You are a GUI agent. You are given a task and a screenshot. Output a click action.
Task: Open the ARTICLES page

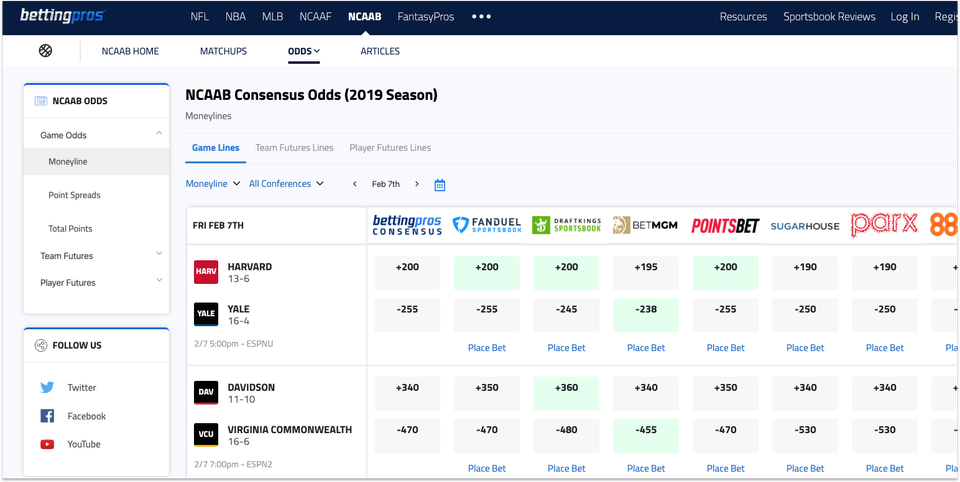(380, 51)
